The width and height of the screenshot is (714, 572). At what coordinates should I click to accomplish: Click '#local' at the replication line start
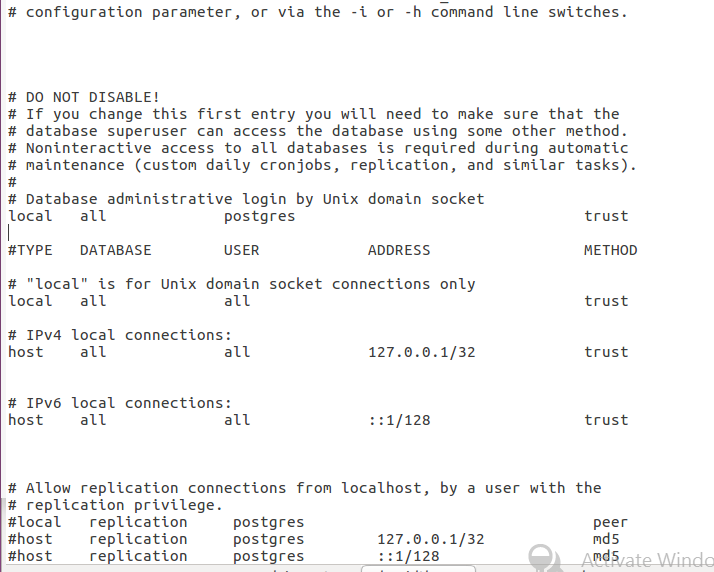click(x=34, y=522)
